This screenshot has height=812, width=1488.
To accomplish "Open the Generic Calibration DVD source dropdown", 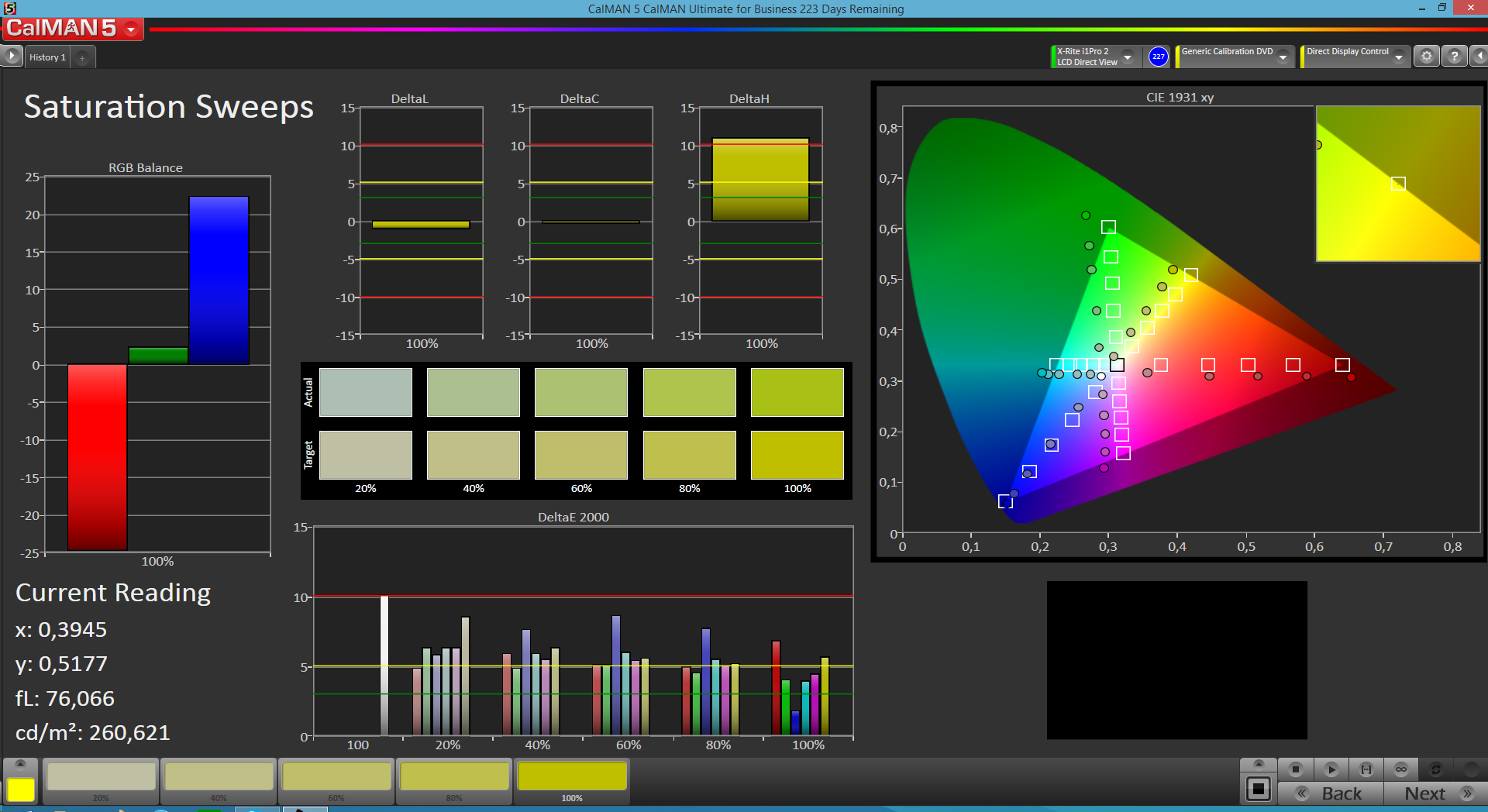I will (1283, 57).
